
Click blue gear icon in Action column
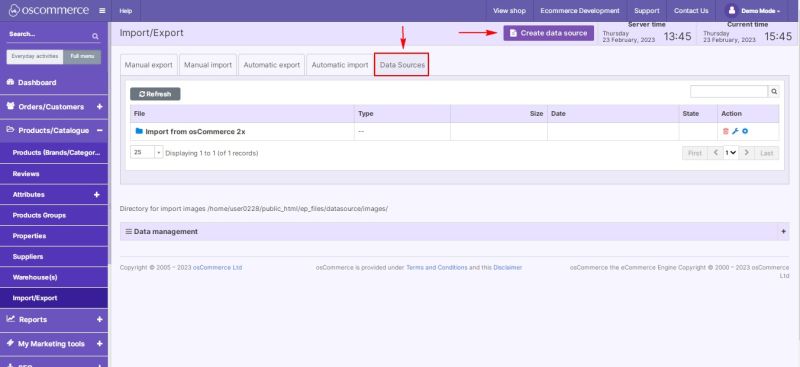[745, 132]
